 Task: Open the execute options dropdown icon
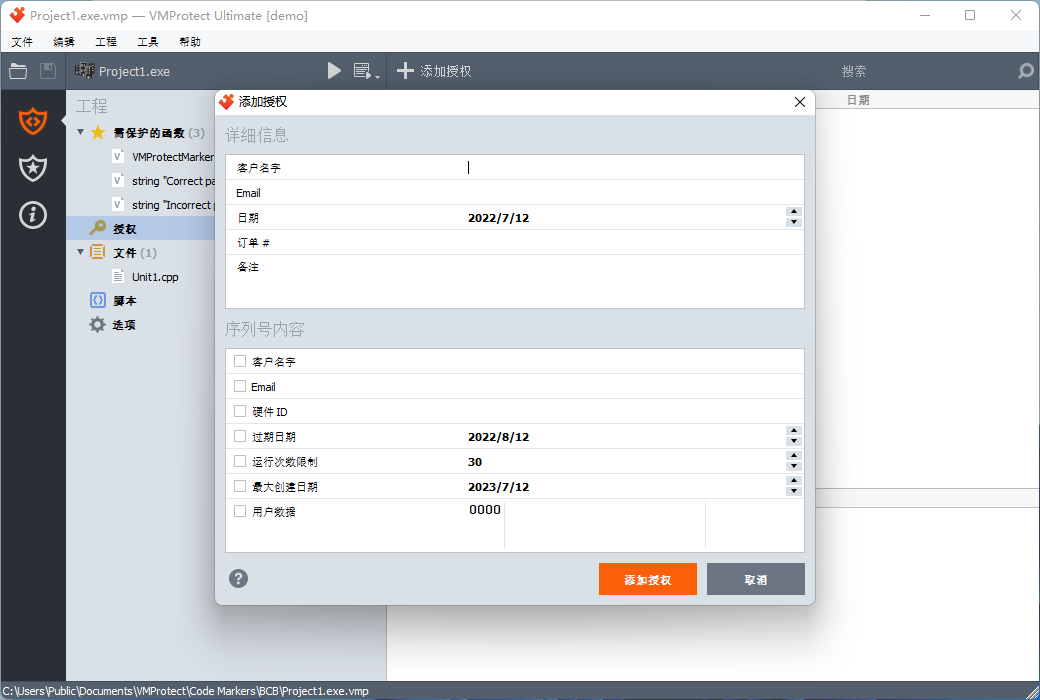click(366, 71)
